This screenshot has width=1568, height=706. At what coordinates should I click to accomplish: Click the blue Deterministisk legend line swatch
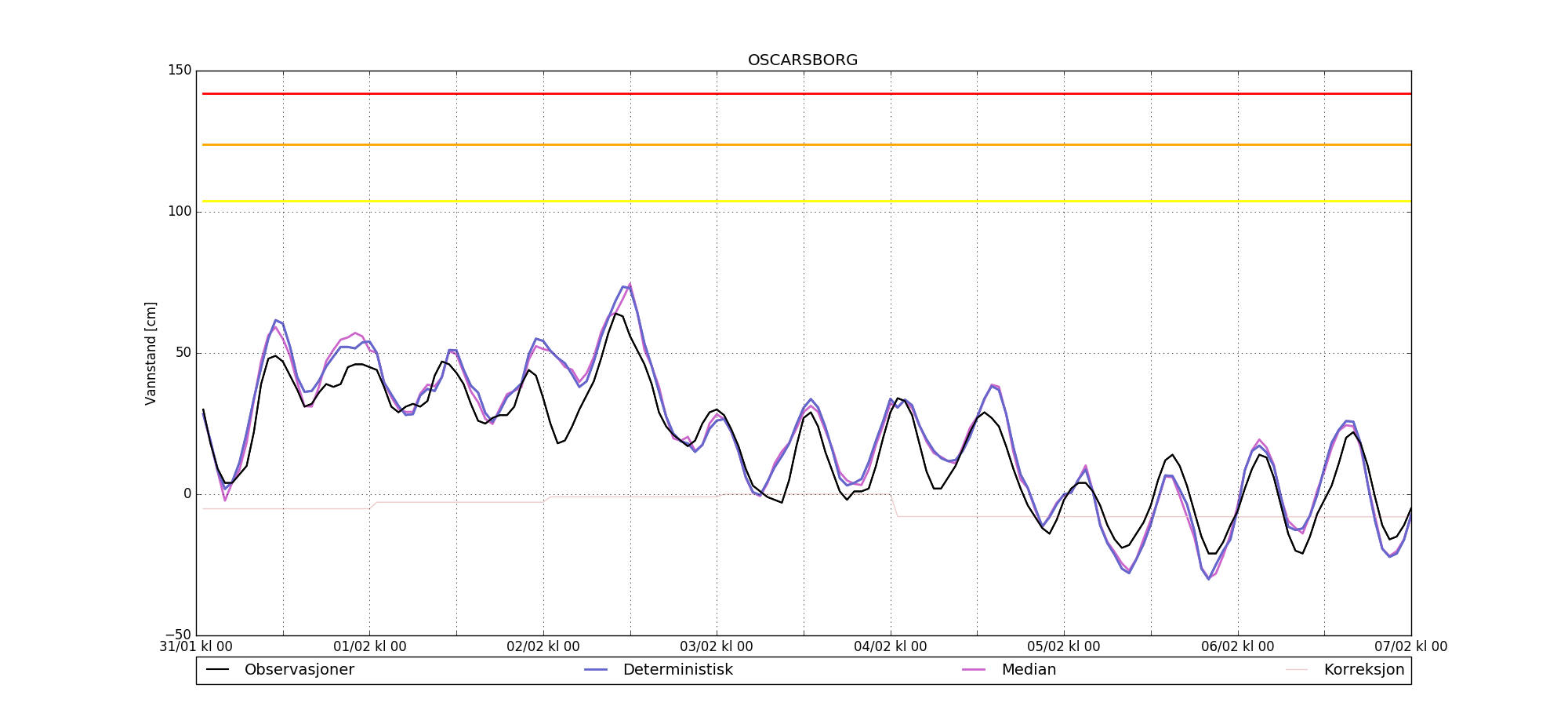pos(596,670)
